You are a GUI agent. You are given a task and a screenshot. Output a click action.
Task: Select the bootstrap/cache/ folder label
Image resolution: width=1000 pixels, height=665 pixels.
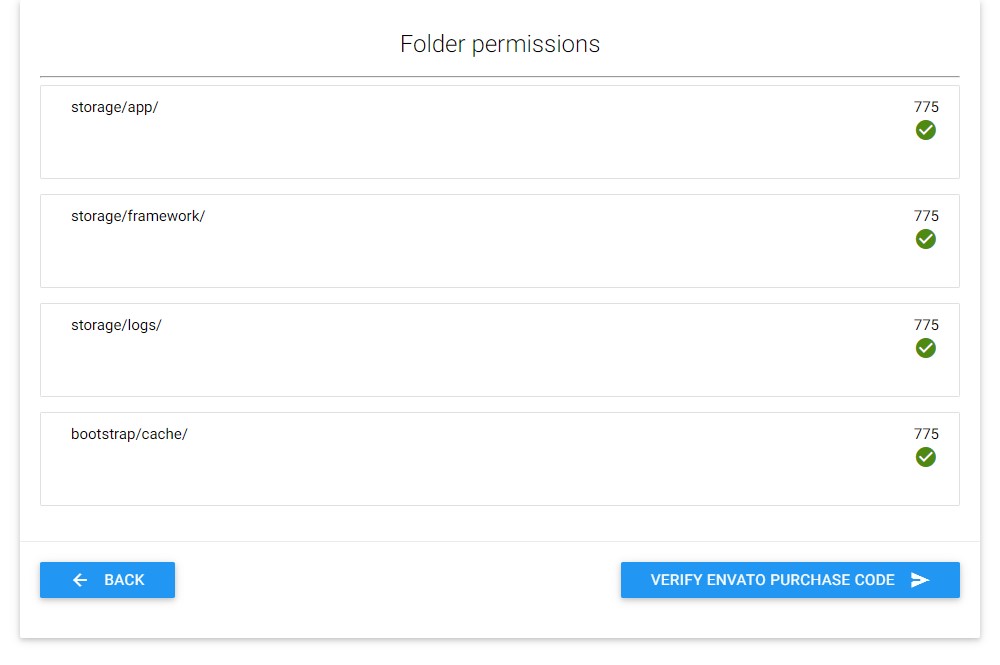point(129,434)
